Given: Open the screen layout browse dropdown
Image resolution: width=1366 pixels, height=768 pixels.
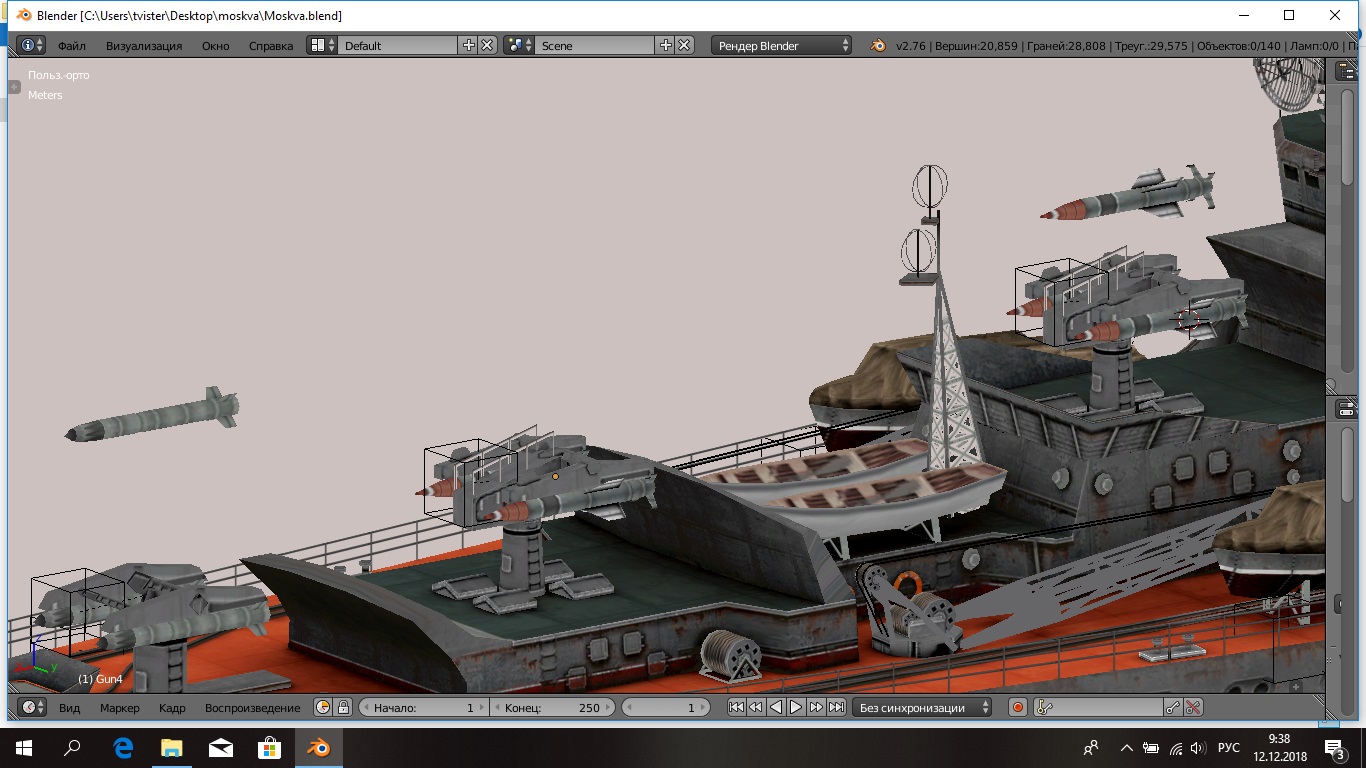Looking at the screenshot, I should 321,45.
